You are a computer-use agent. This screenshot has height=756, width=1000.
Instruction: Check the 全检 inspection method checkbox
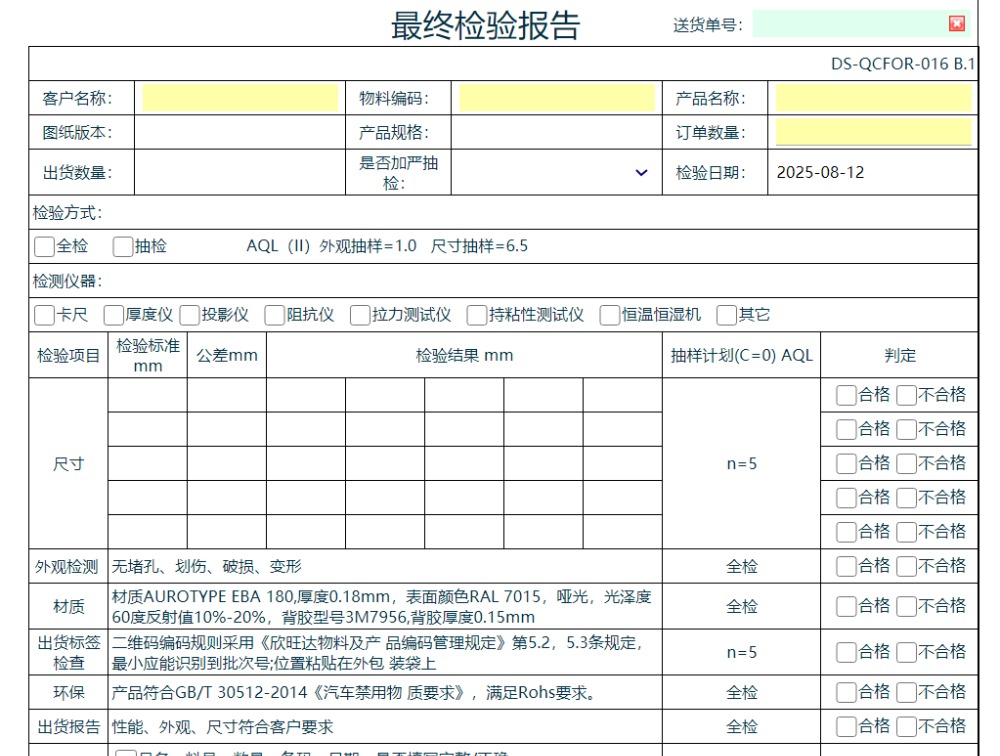click(x=44, y=246)
